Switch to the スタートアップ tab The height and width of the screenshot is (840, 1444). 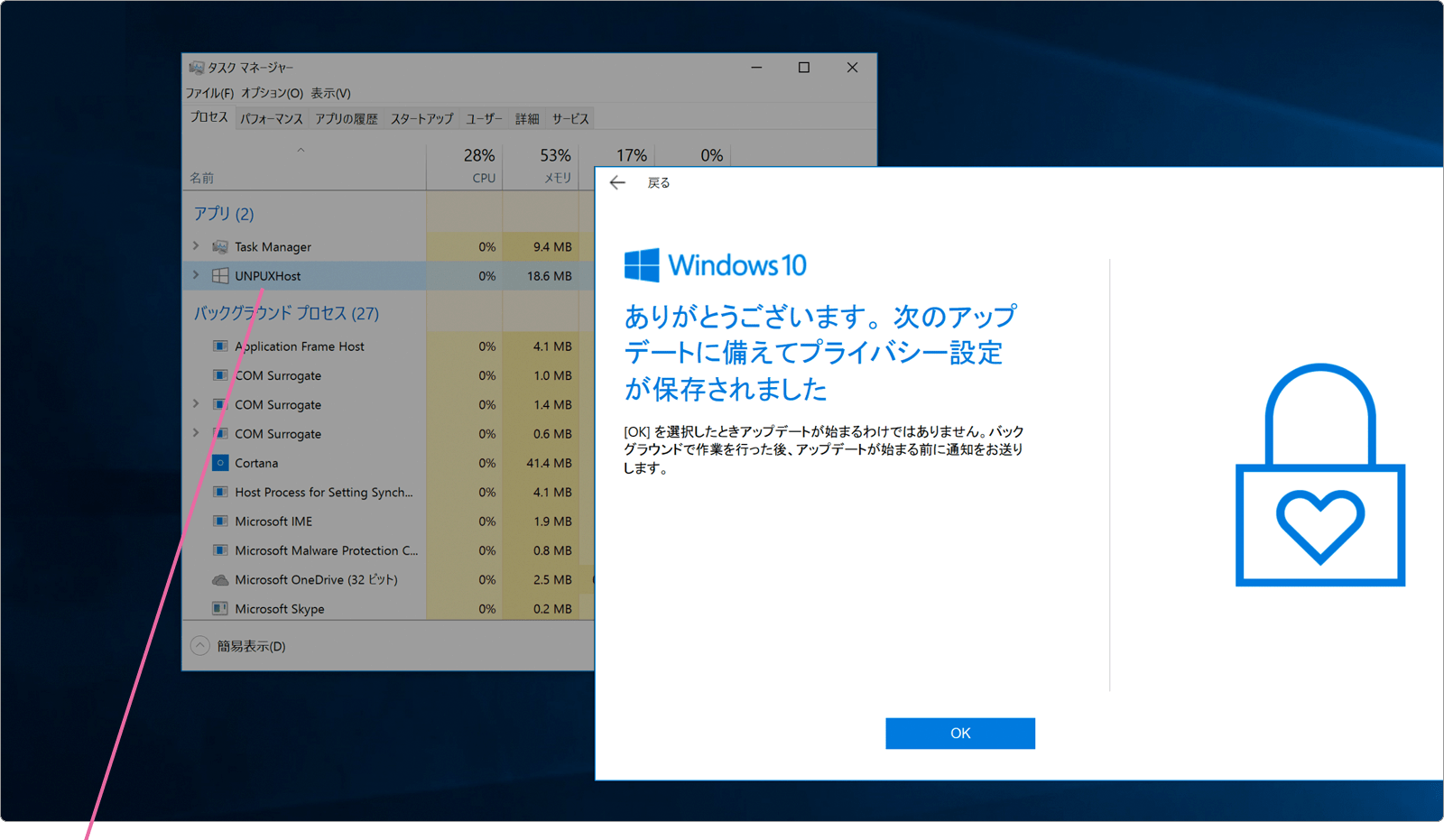(422, 119)
